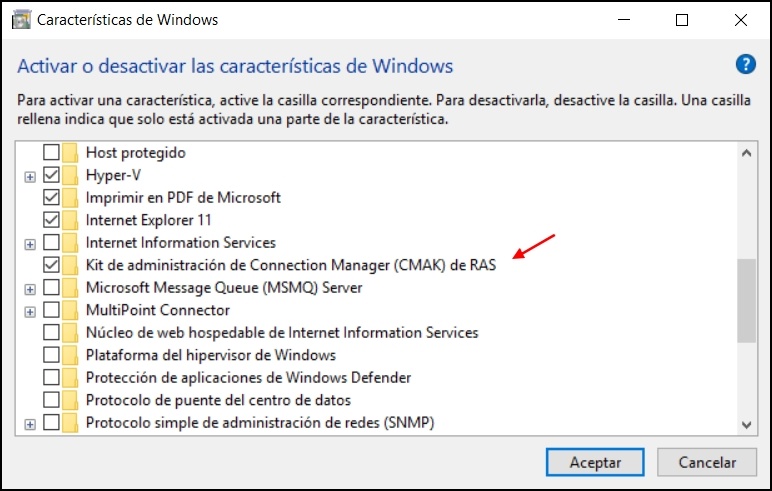Uncheck the CMAK de RAS checkbox
Screen dimensions: 772x491
pos(51,264)
